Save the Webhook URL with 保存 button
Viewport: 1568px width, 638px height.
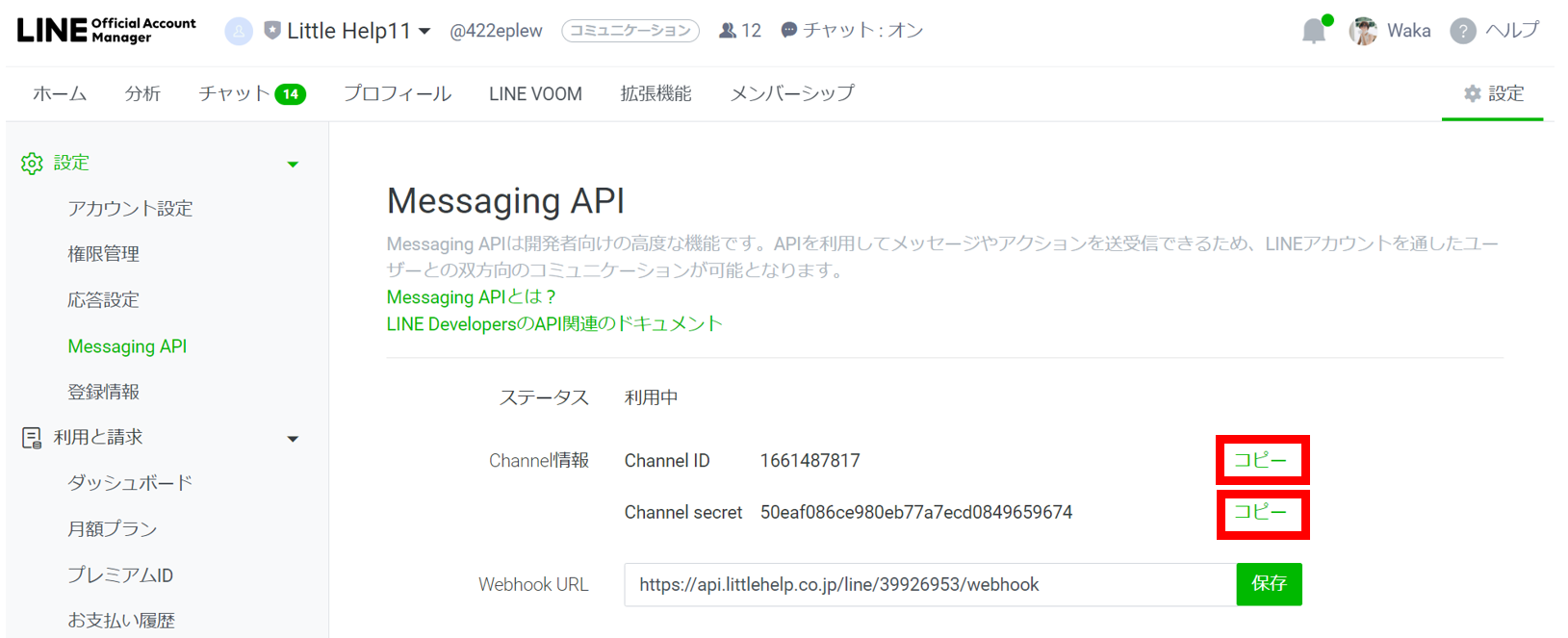point(1269,584)
